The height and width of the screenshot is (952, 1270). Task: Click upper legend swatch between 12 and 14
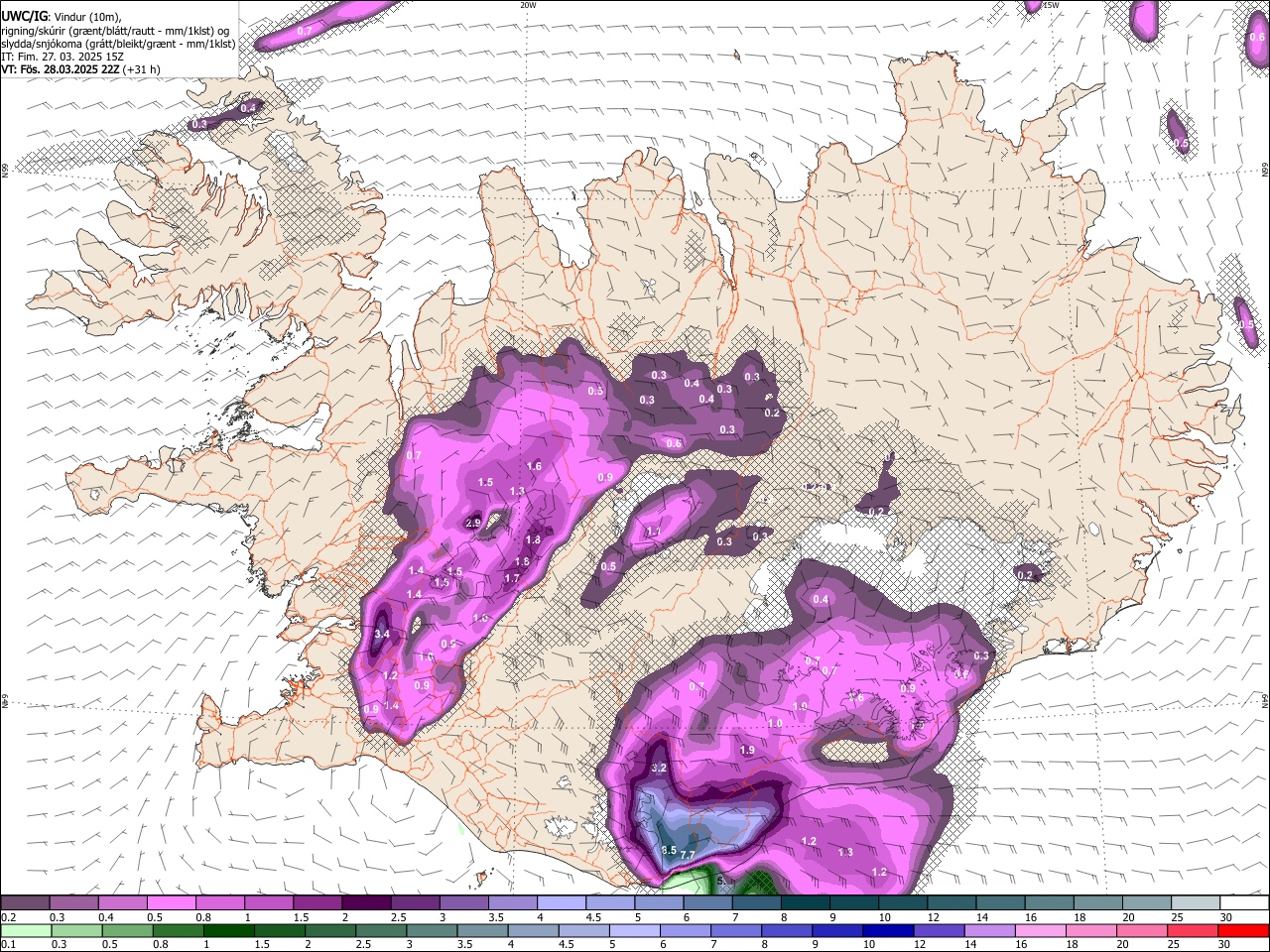click(x=951, y=902)
